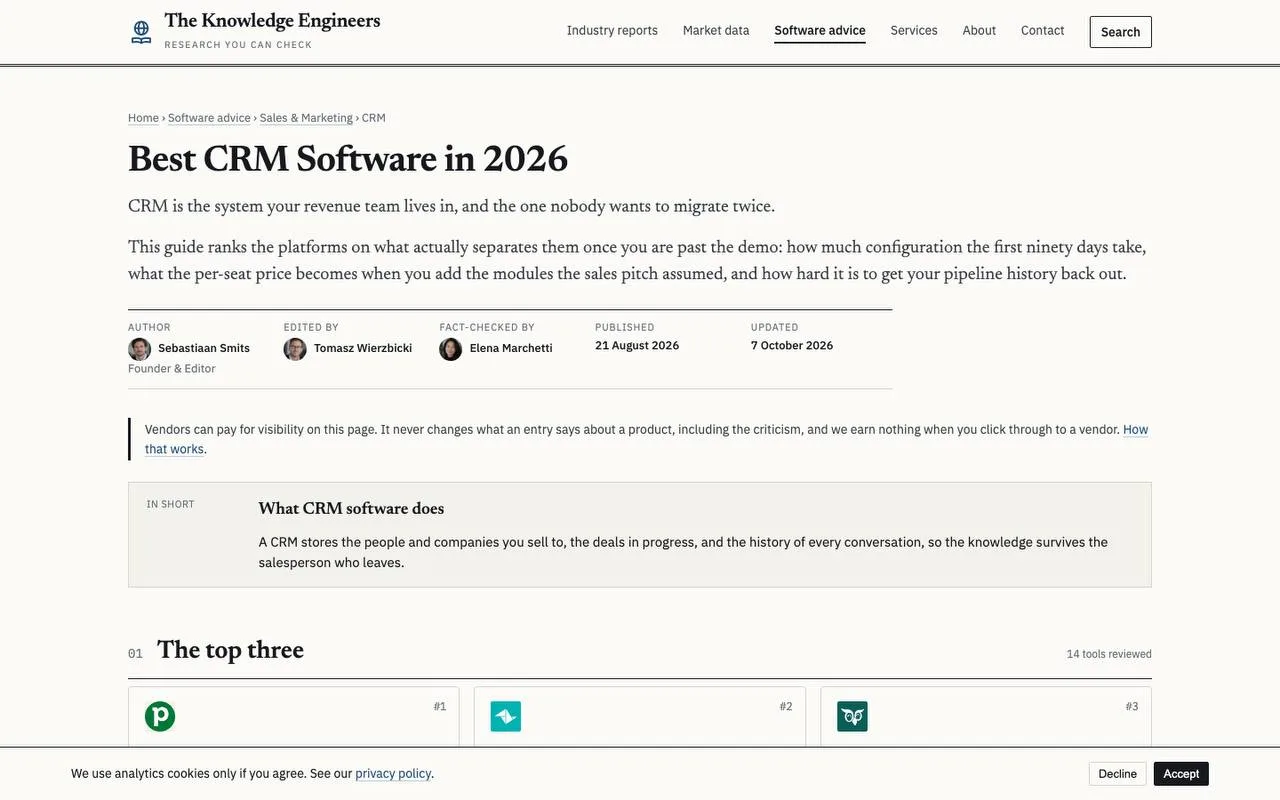Open the About page link
Viewport: 1280px width, 800px height.
(x=979, y=31)
